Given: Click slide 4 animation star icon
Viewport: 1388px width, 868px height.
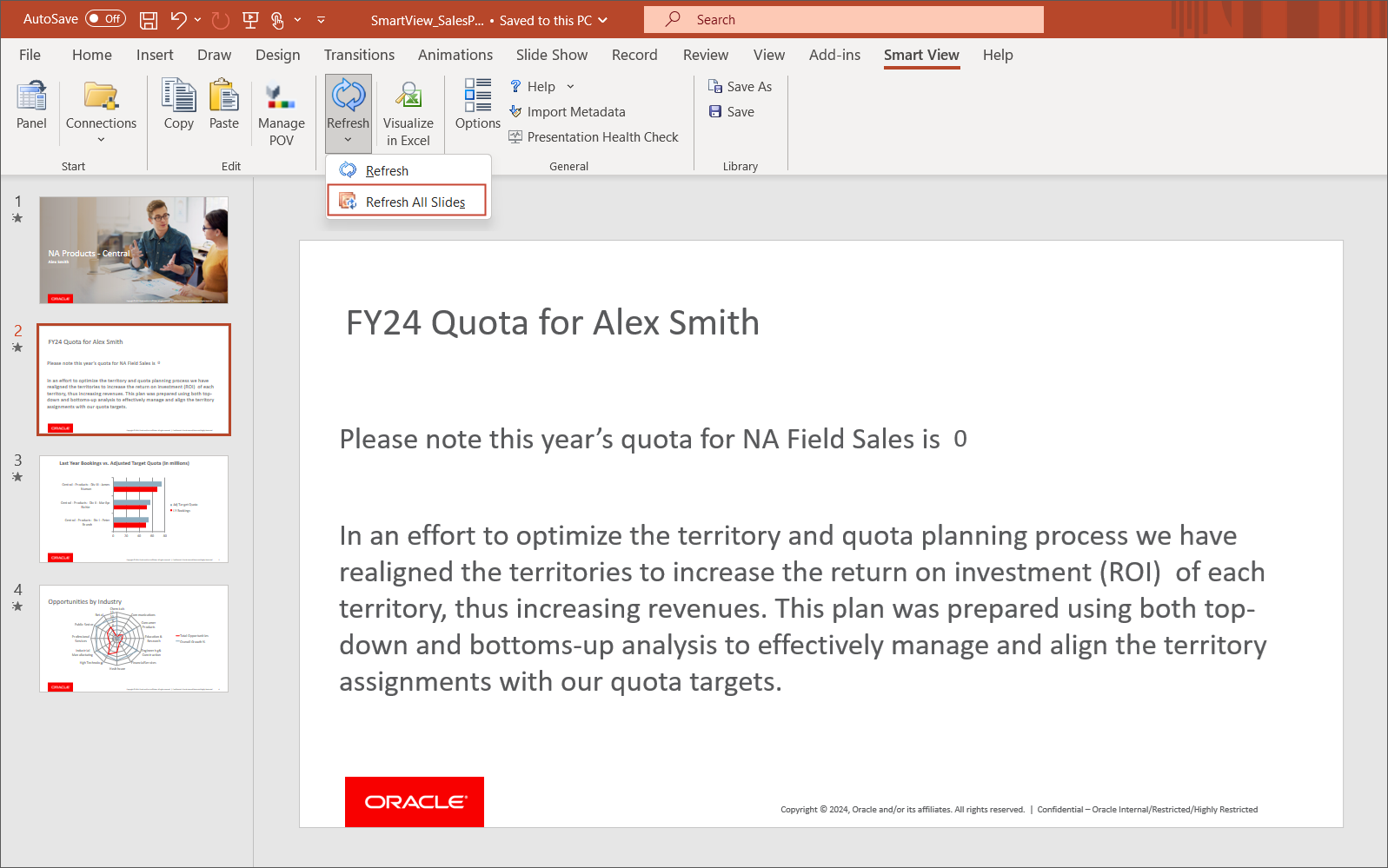Looking at the screenshot, I should 17,606.
